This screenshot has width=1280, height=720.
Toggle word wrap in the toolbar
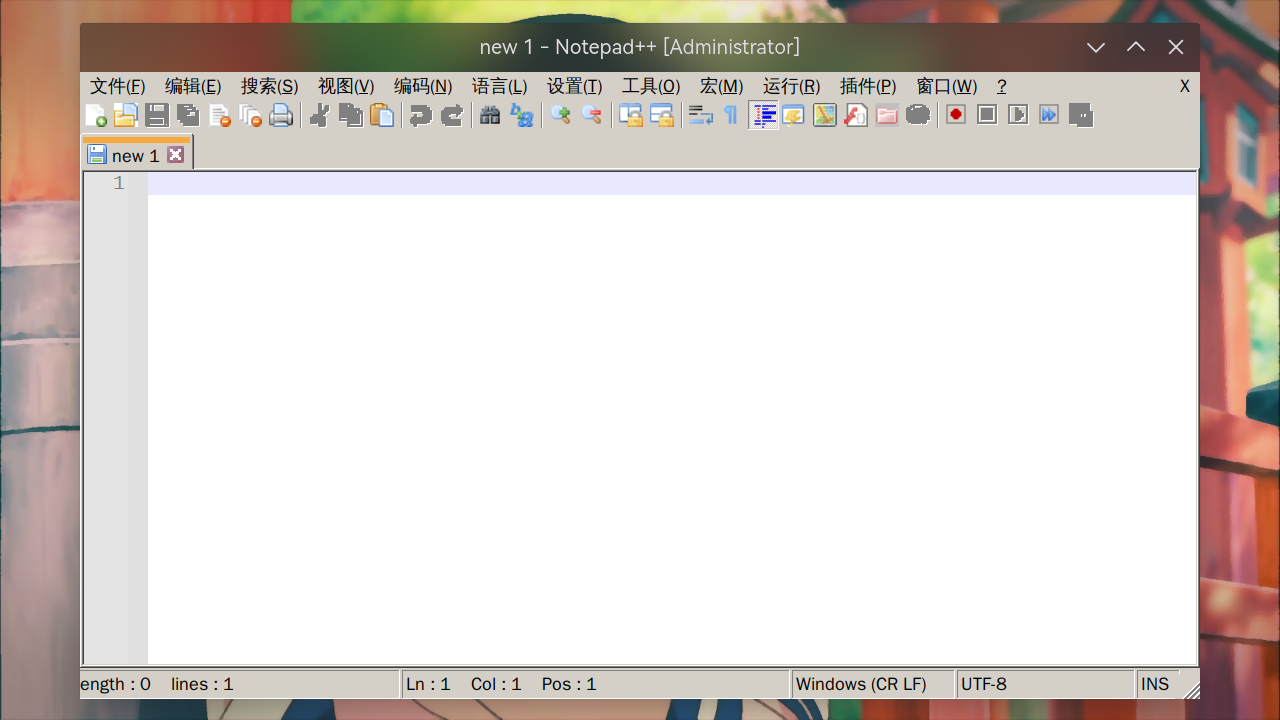[x=700, y=116]
